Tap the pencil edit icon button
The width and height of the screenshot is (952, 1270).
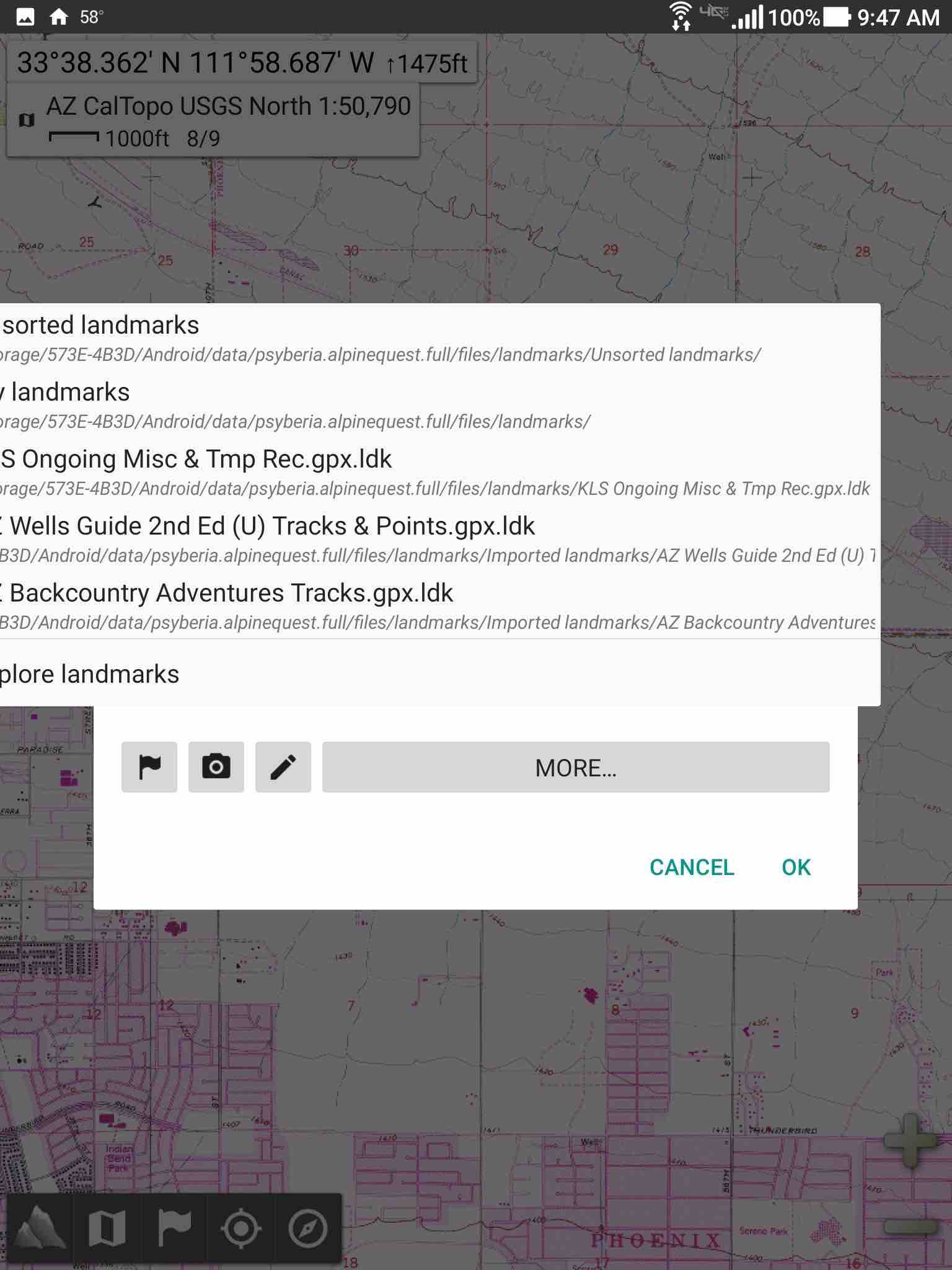click(x=283, y=767)
